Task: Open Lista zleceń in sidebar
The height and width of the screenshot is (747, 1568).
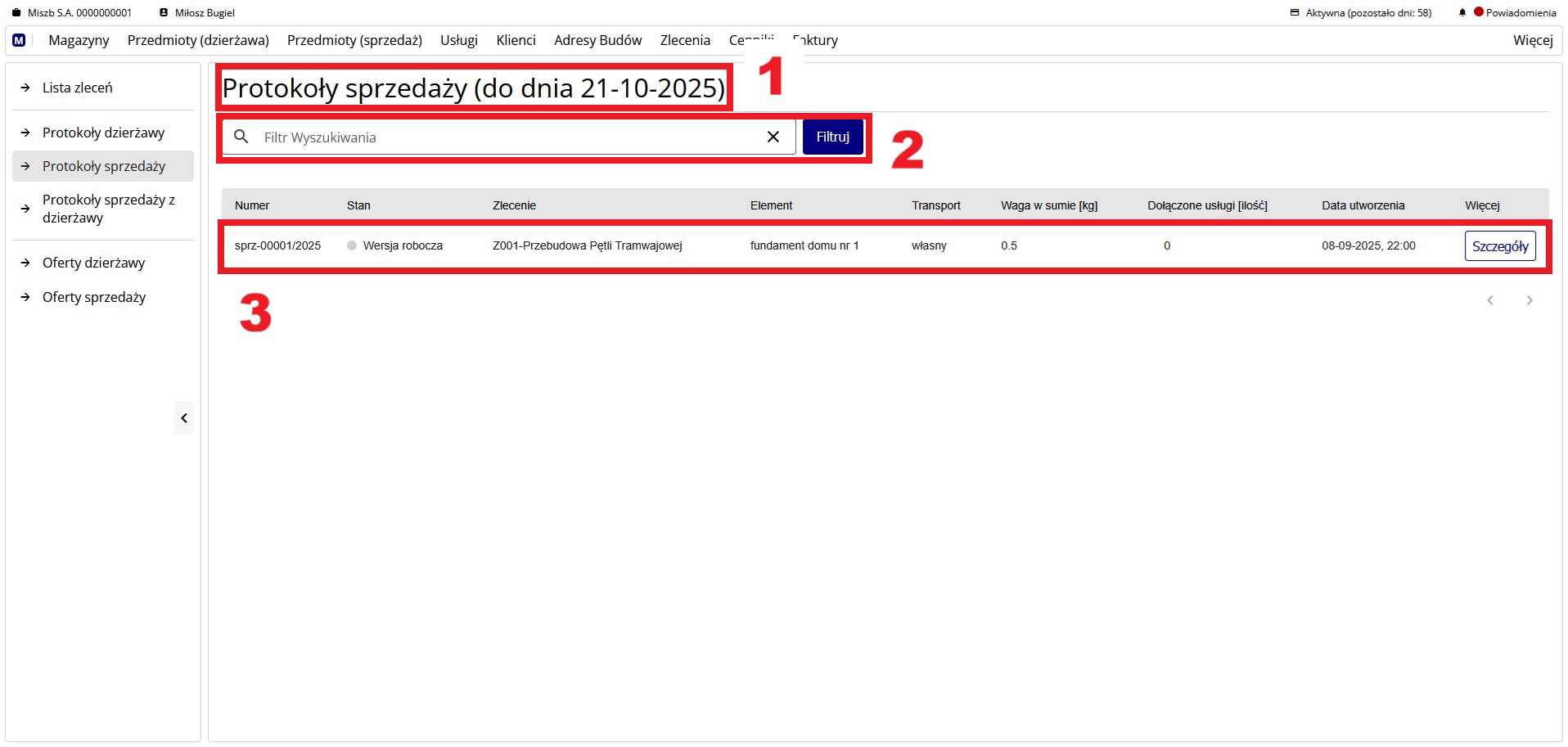Action: (x=78, y=88)
